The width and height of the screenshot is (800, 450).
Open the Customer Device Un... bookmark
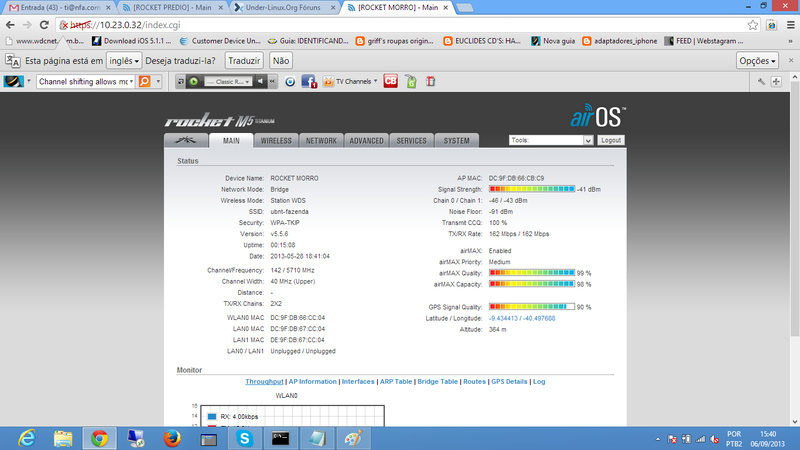(x=220, y=41)
